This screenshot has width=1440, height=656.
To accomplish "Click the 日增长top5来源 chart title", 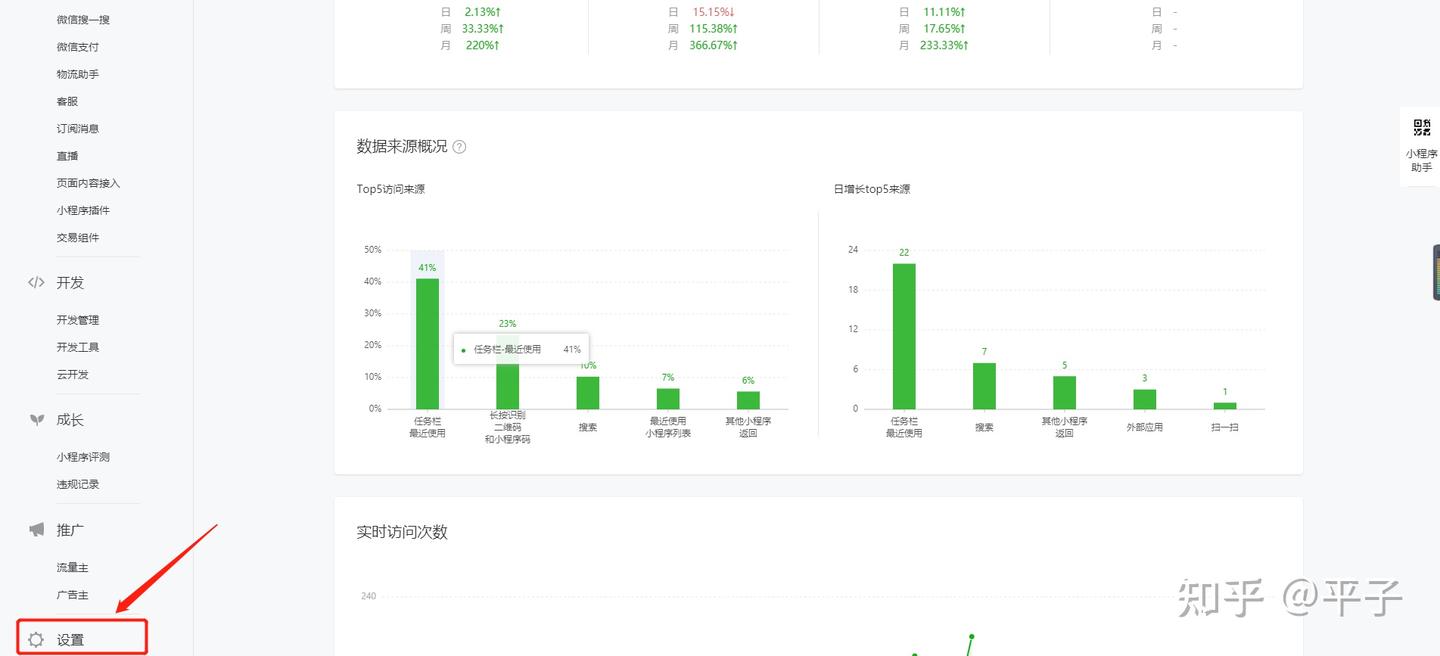I will pyautogui.click(x=872, y=189).
